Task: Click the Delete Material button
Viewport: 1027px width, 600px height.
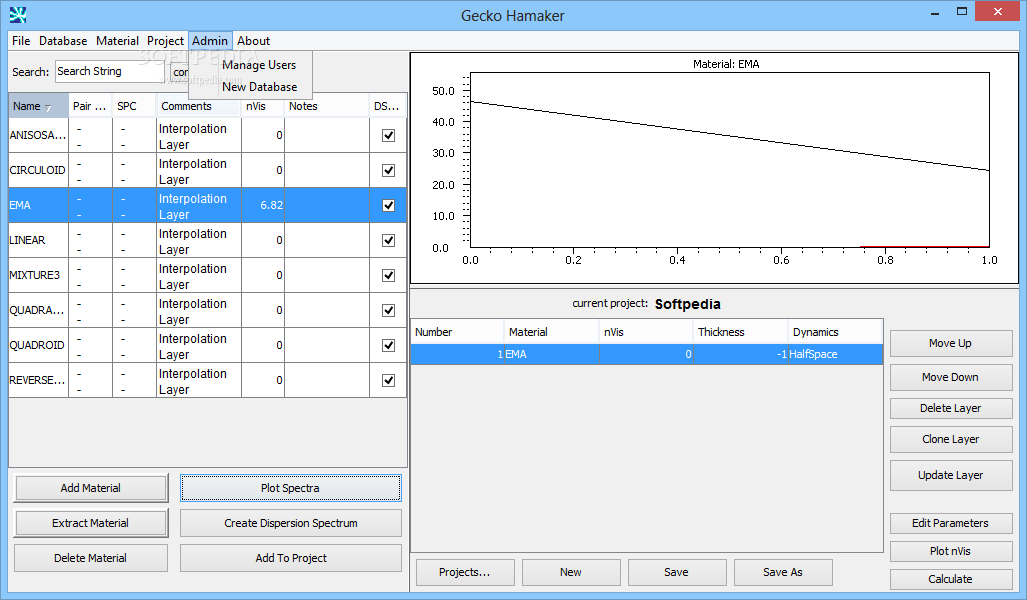Action: click(x=90, y=558)
